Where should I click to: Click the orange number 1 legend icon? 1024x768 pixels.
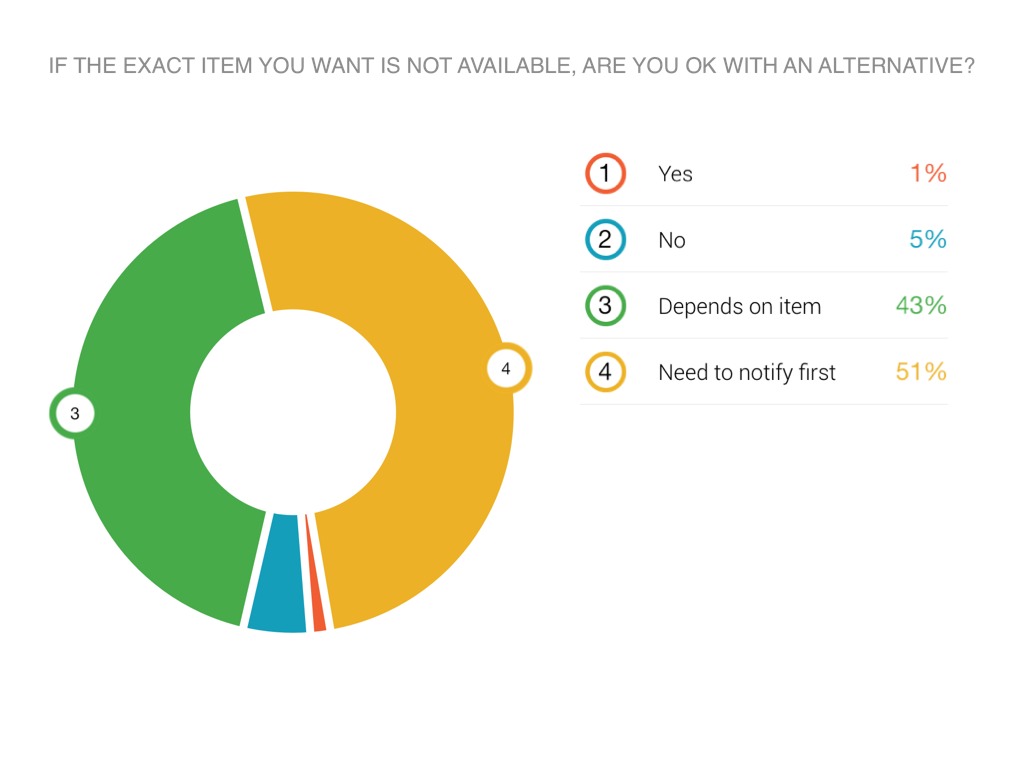(x=605, y=174)
